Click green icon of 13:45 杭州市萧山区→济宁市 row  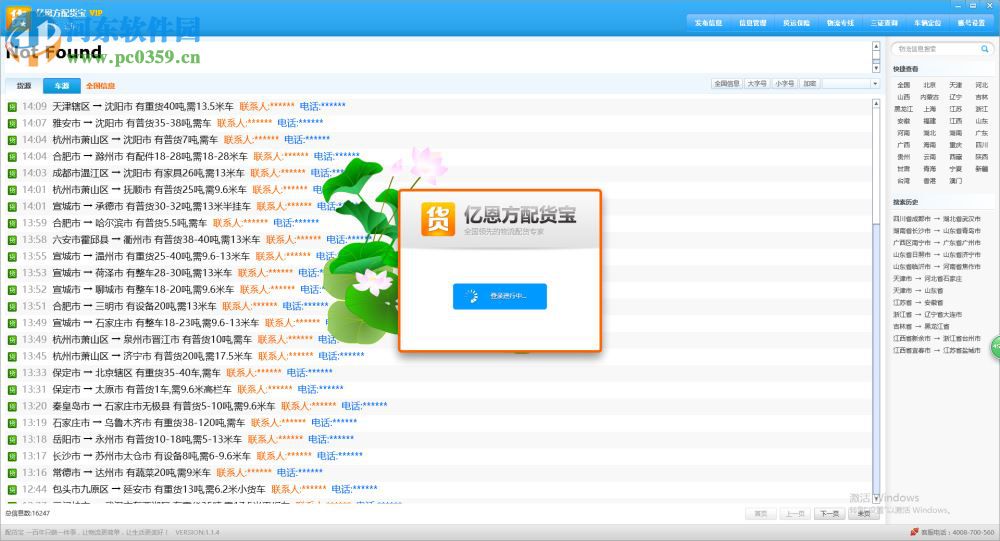[x=12, y=356]
